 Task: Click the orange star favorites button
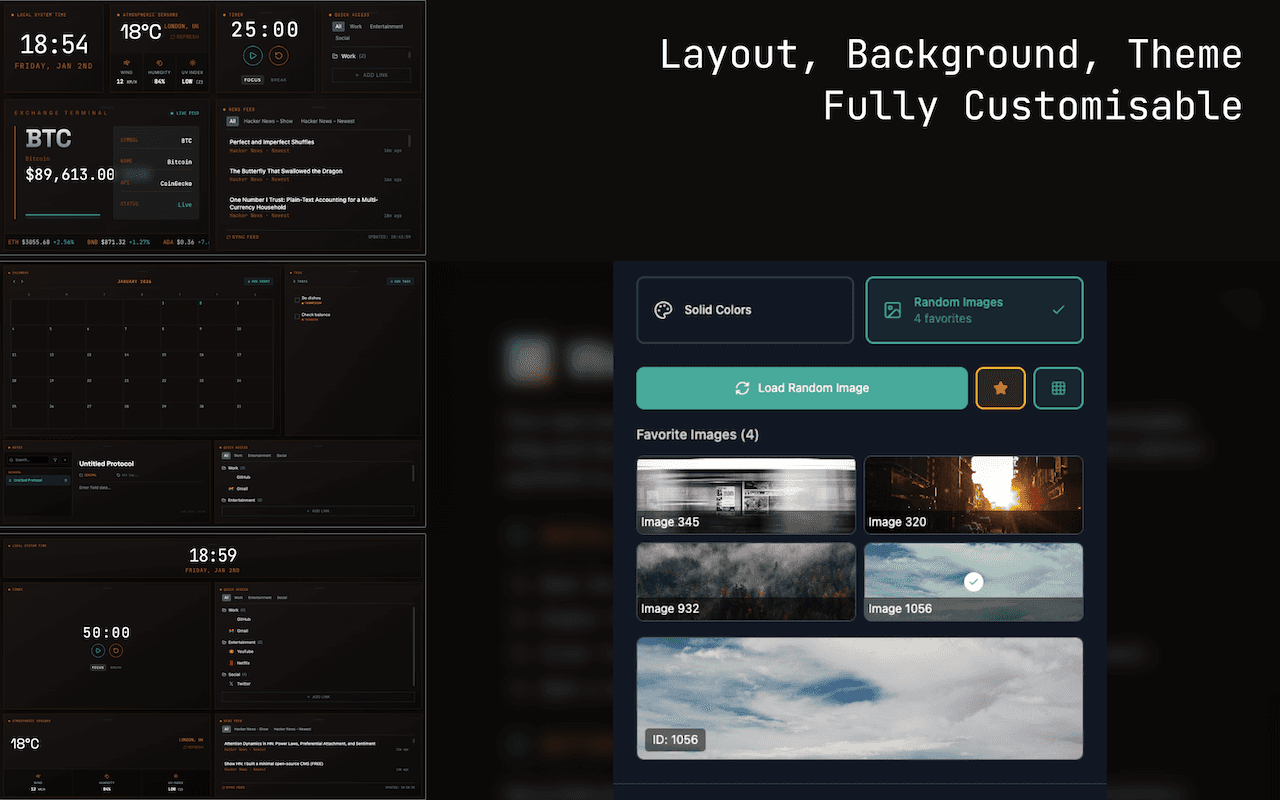point(1000,388)
